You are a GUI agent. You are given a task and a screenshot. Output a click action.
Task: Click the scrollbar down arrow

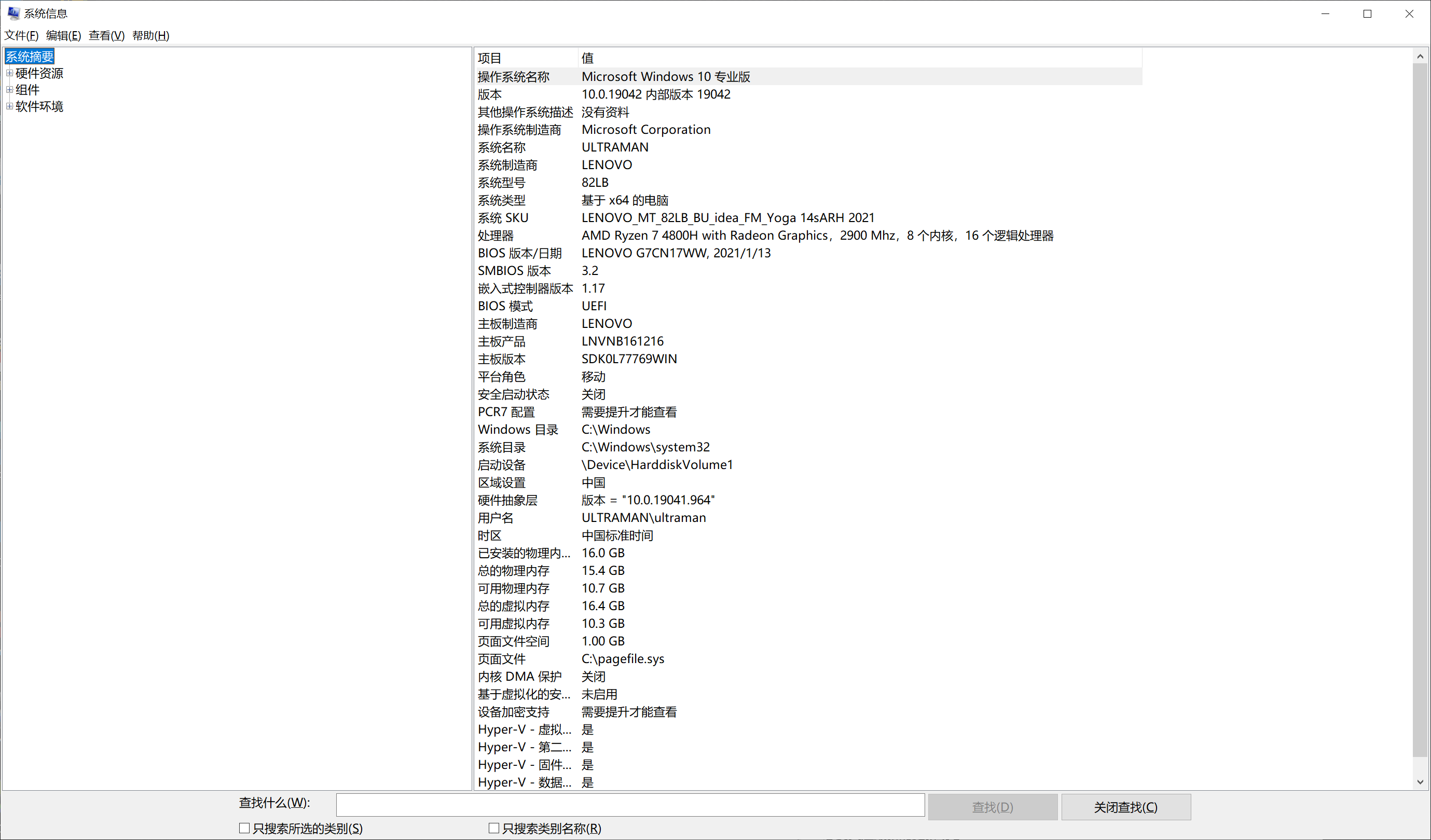click(1420, 782)
